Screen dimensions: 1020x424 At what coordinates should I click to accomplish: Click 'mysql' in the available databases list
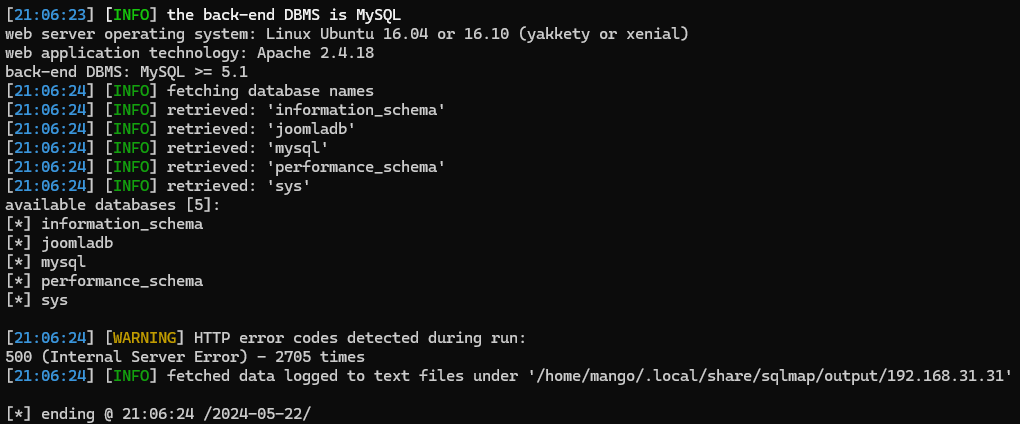[63, 263]
